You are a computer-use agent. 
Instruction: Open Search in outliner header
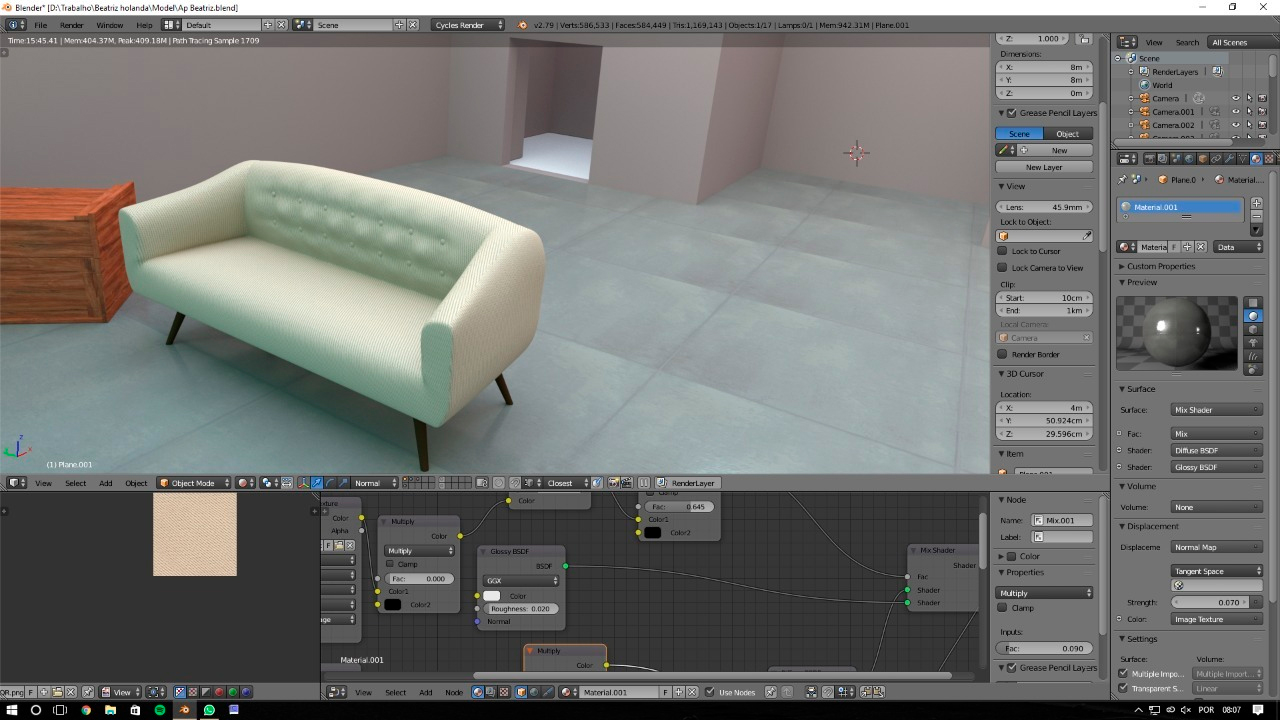tap(1187, 42)
